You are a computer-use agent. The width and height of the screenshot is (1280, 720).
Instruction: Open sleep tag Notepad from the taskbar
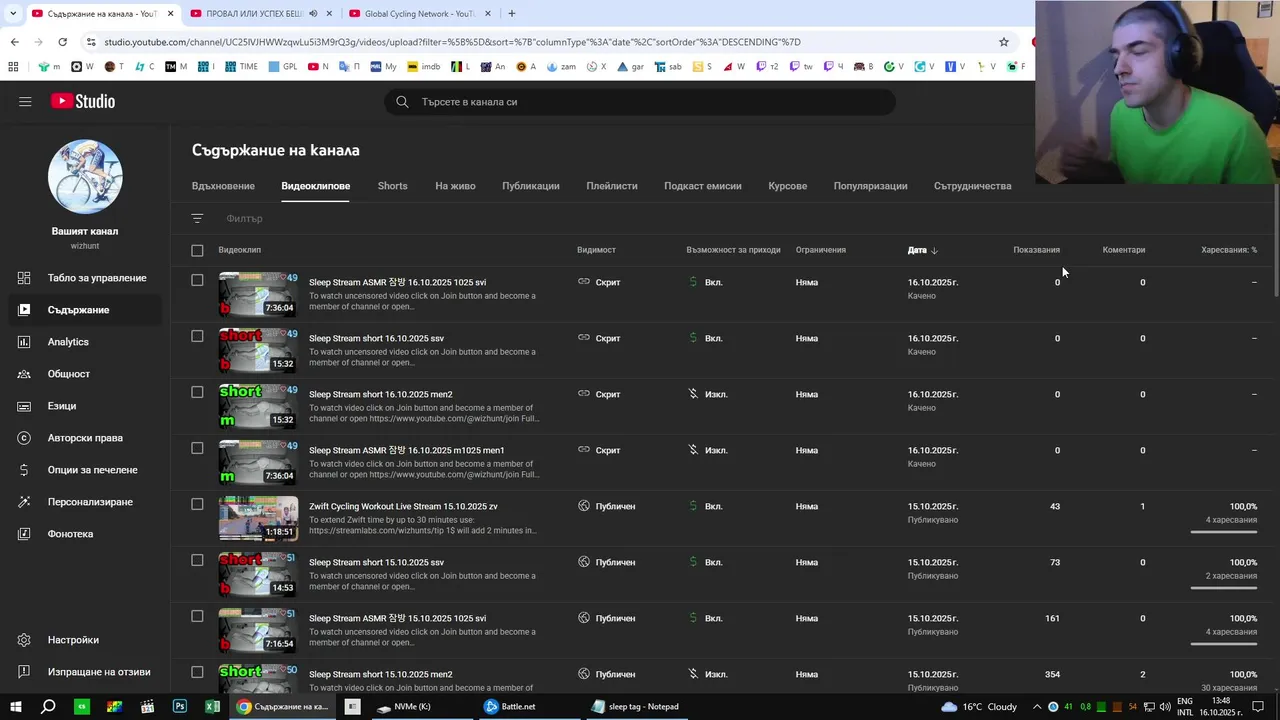[636, 706]
